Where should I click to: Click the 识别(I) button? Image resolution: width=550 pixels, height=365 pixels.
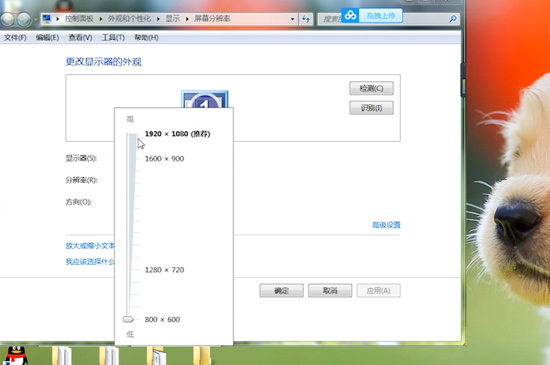tap(371, 108)
